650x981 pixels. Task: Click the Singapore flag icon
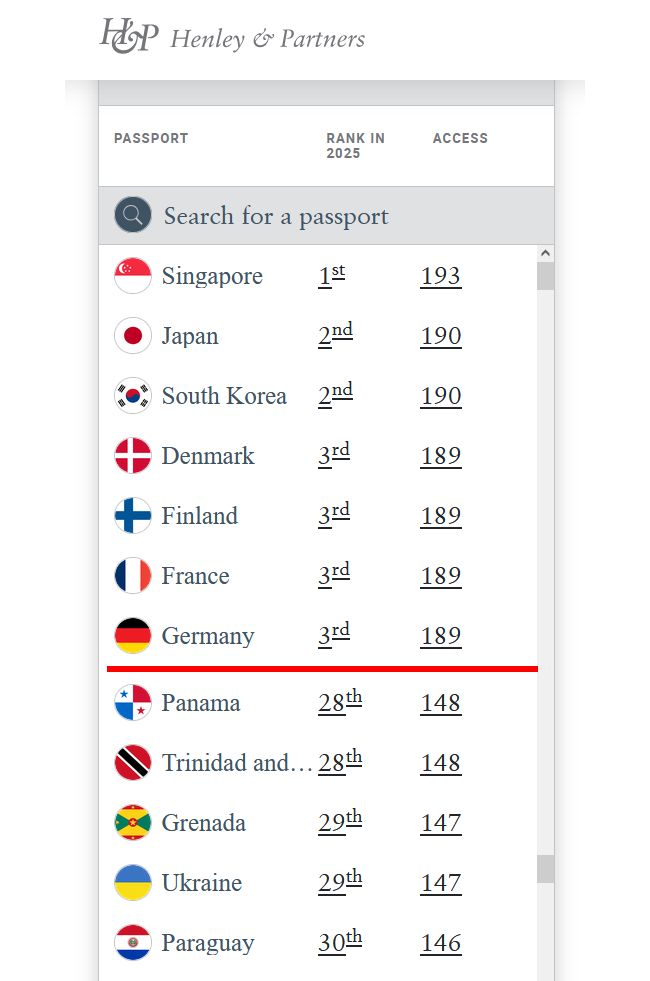pos(133,276)
